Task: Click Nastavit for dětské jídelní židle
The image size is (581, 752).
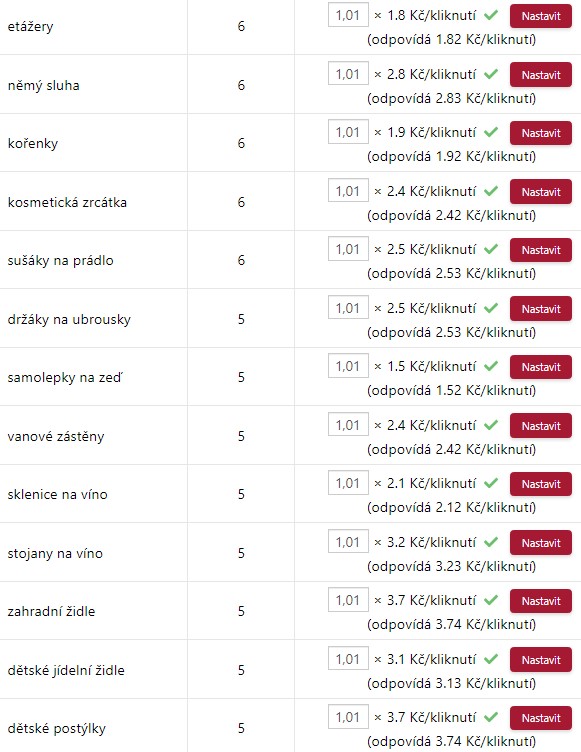Action: tap(541, 660)
